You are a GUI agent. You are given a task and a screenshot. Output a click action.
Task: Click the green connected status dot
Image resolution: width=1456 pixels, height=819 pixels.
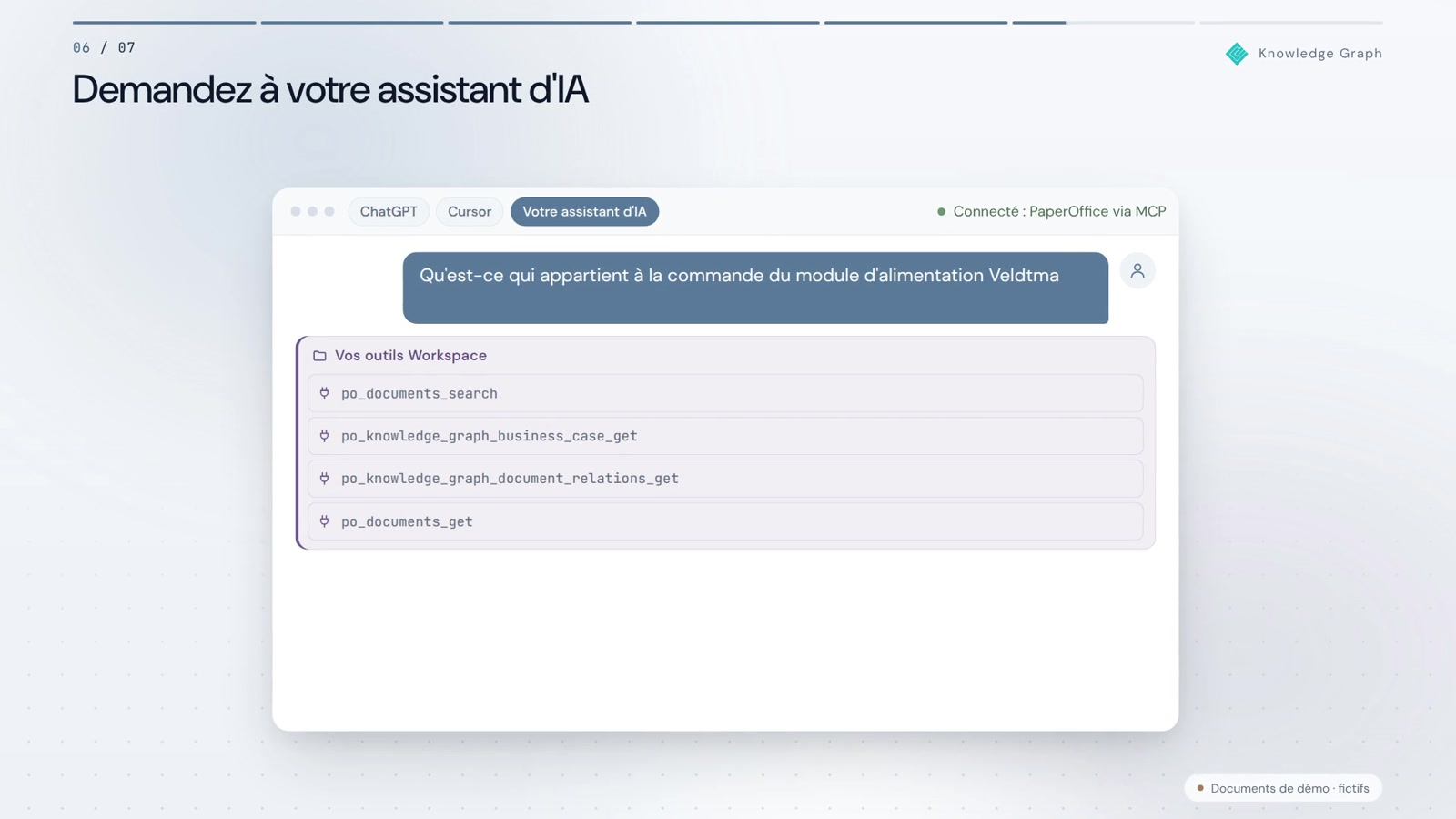coord(942,212)
